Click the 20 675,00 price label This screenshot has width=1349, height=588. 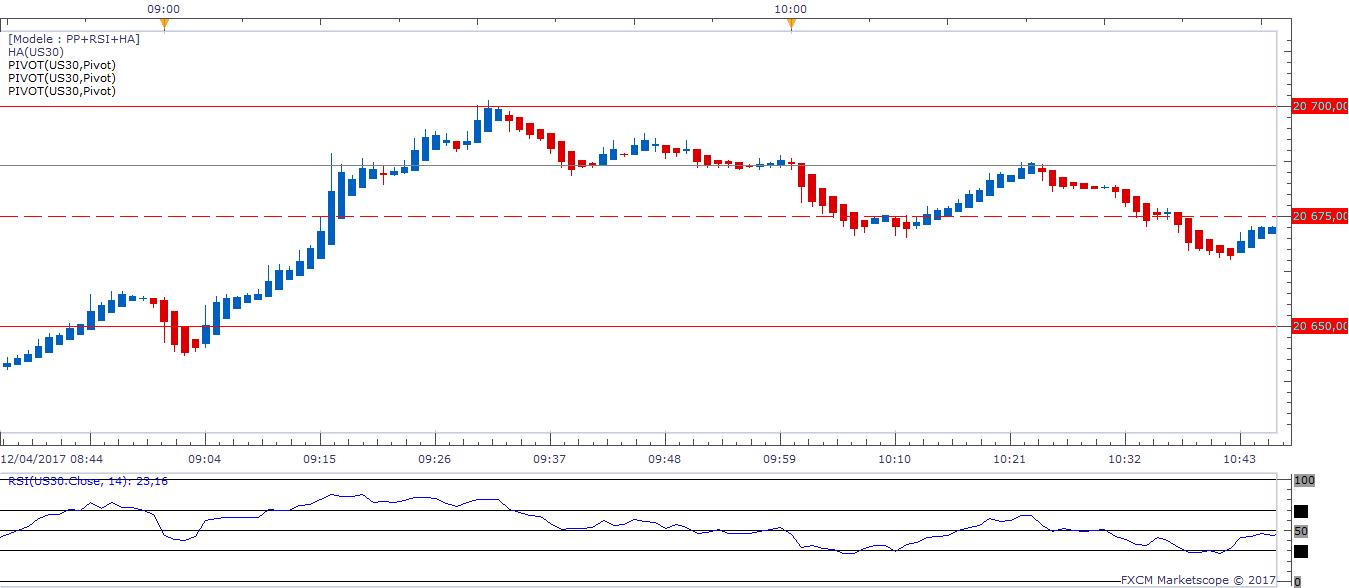pyautogui.click(x=1319, y=216)
